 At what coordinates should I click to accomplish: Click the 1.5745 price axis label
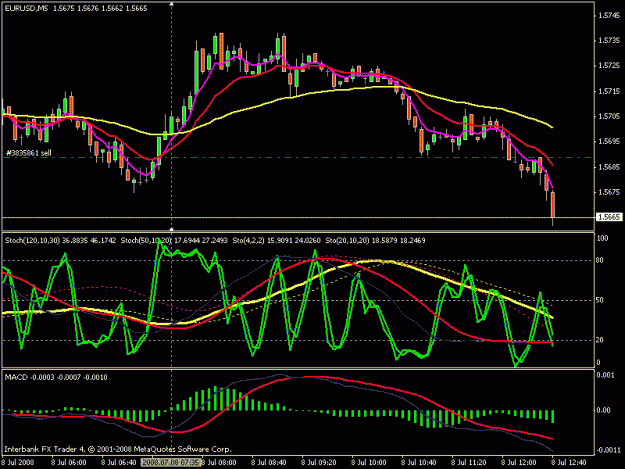point(609,16)
